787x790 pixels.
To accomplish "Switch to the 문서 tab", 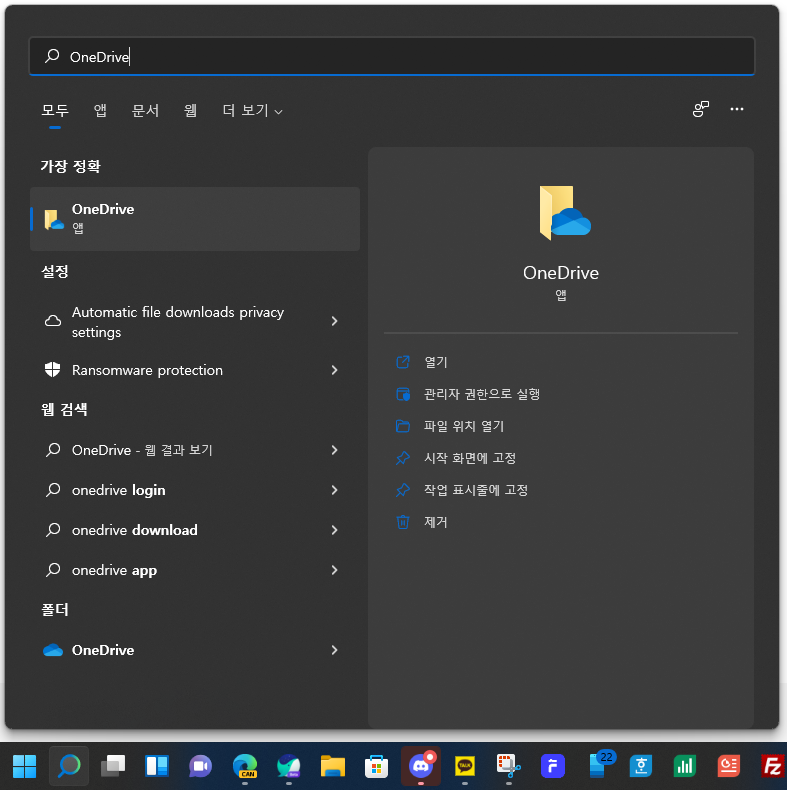I will [x=145, y=110].
